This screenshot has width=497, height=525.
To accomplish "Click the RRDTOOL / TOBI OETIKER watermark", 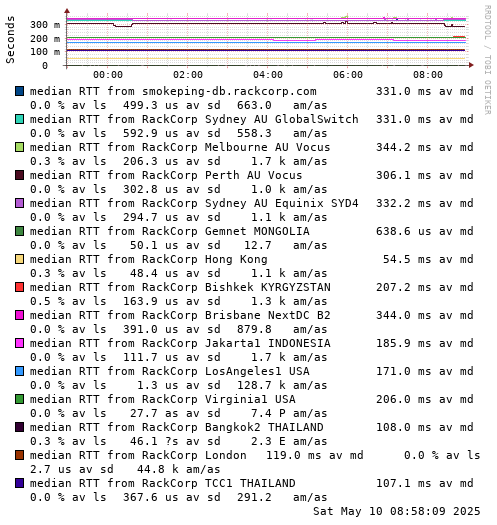I will (x=488, y=60).
